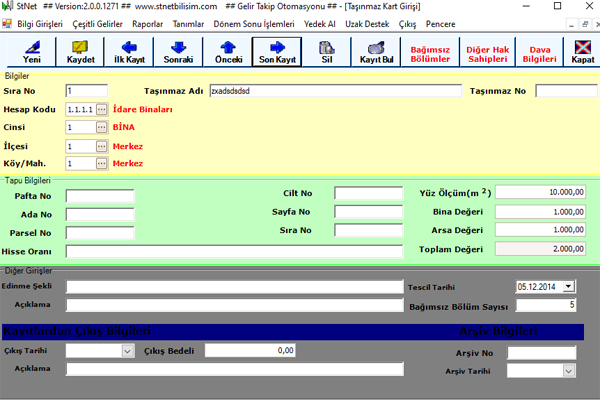
Task: Click the Taşınmaz Adı text field
Action: [x=329, y=90]
